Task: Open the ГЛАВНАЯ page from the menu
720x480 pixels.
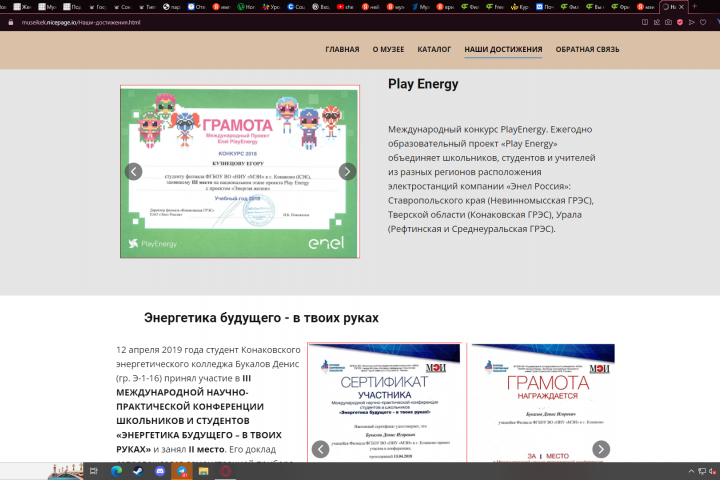Action: [342, 50]
